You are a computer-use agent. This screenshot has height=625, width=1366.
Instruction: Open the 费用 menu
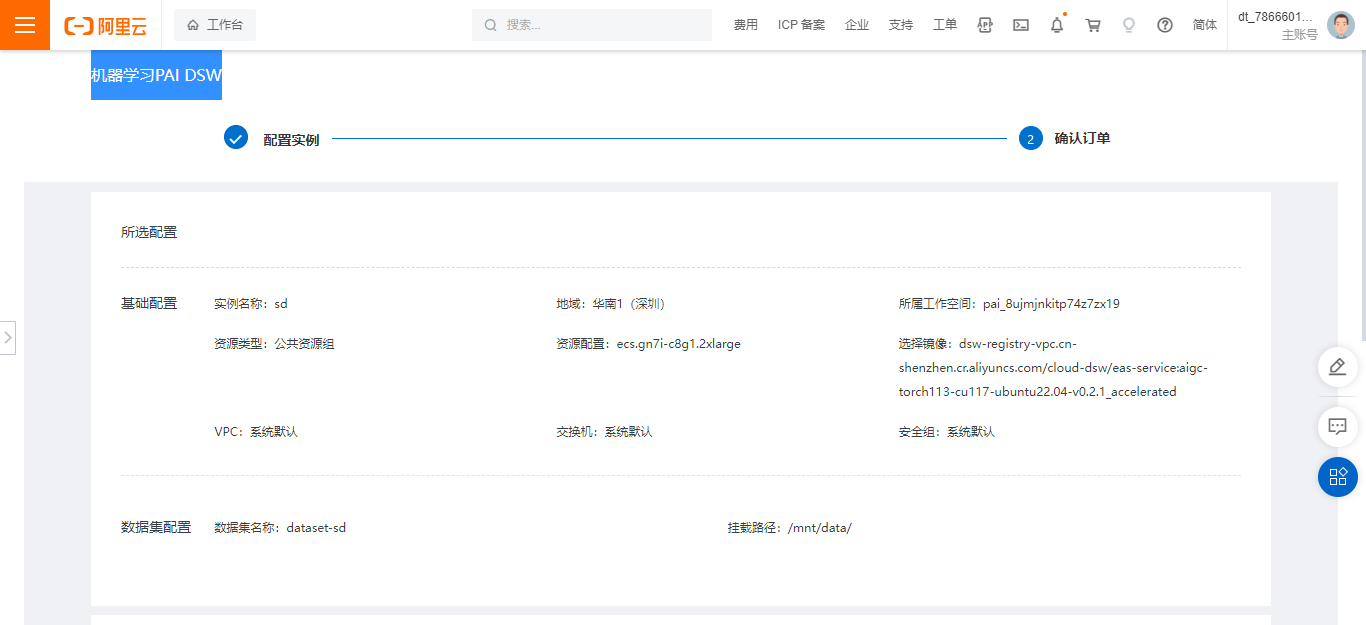pos(746,25)
